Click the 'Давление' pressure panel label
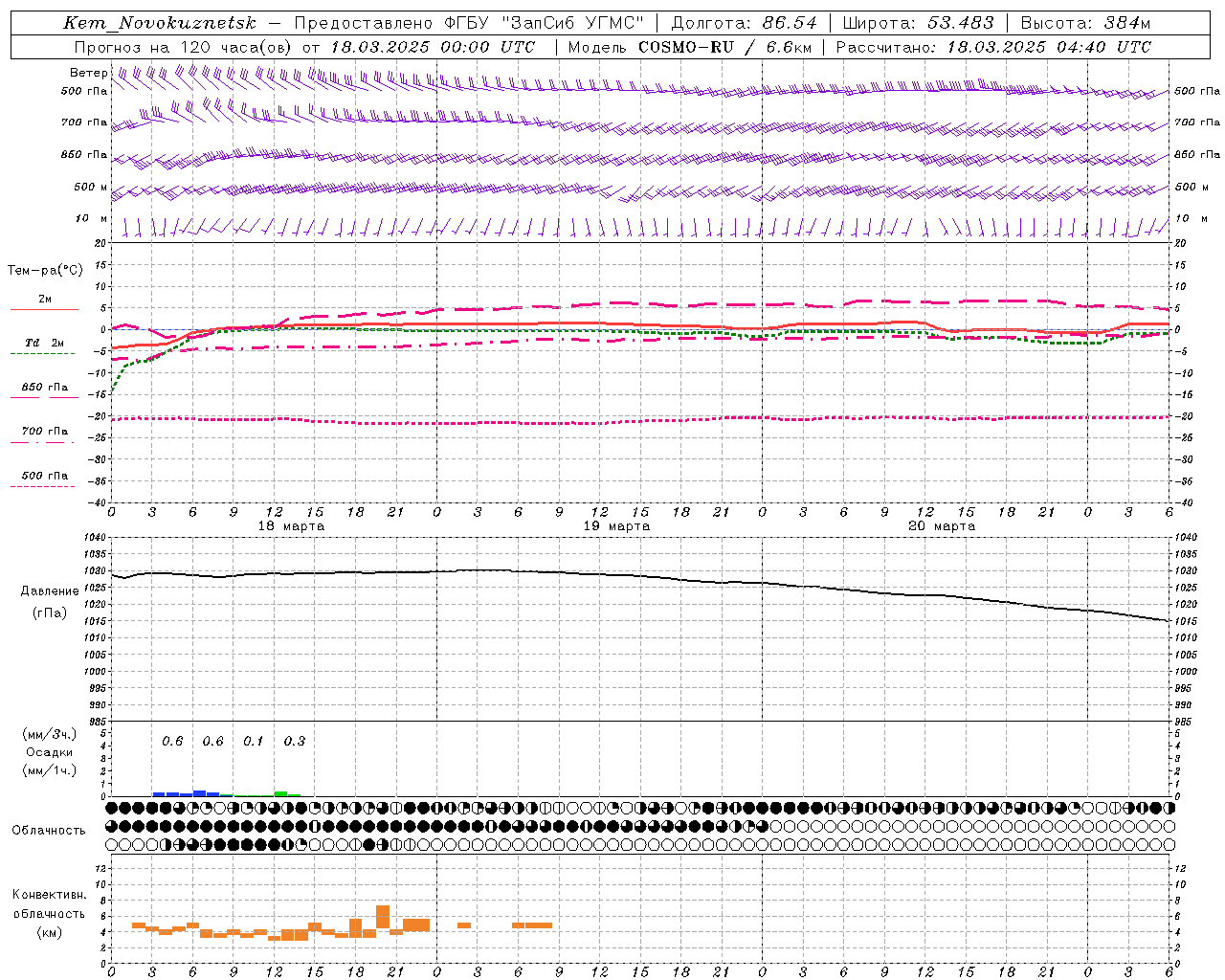This screenshot has width=1225, height=980. (x=50, y=591)
